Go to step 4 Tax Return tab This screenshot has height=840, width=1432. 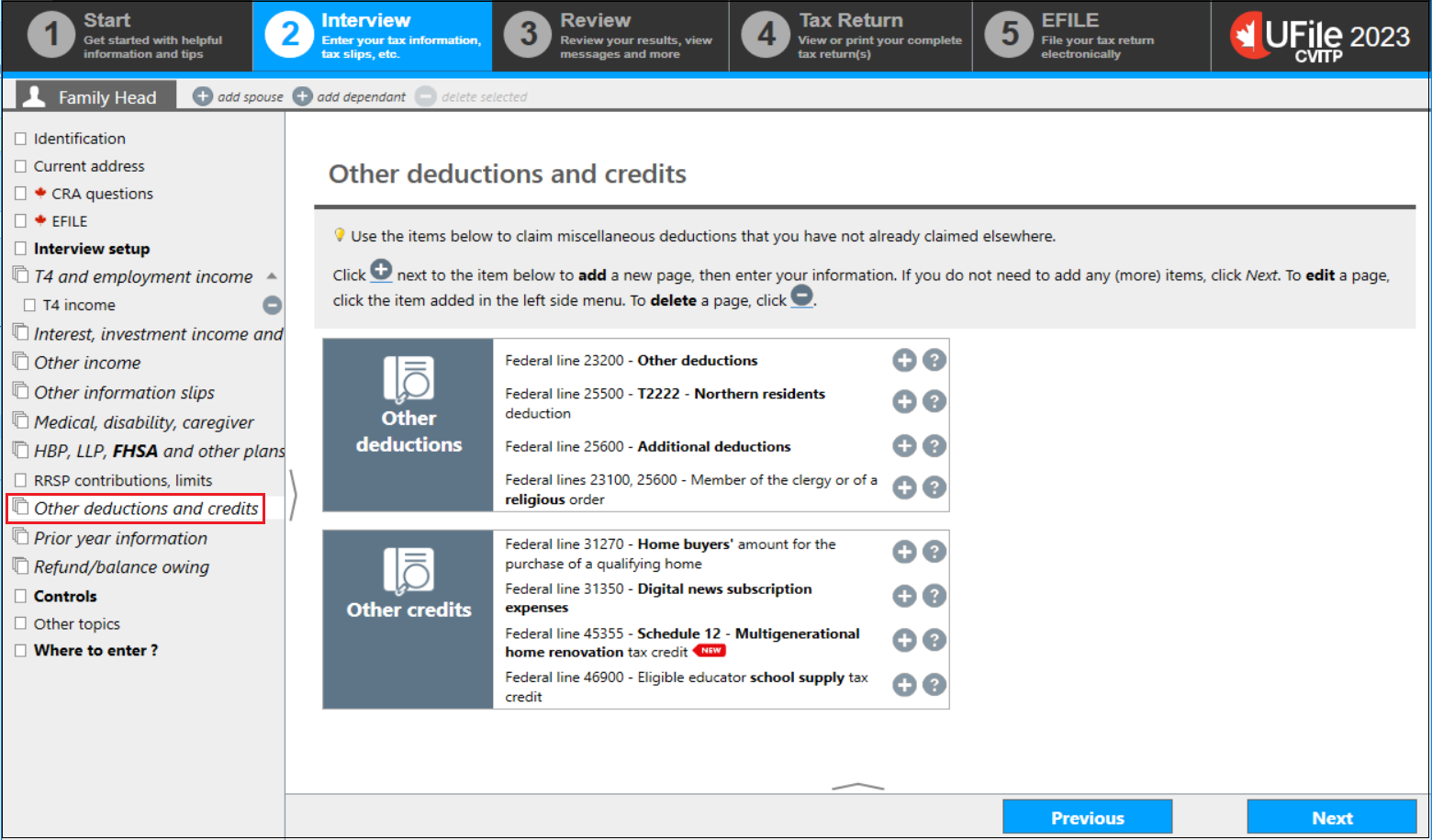pyautogui.click(x=851, y=36)
